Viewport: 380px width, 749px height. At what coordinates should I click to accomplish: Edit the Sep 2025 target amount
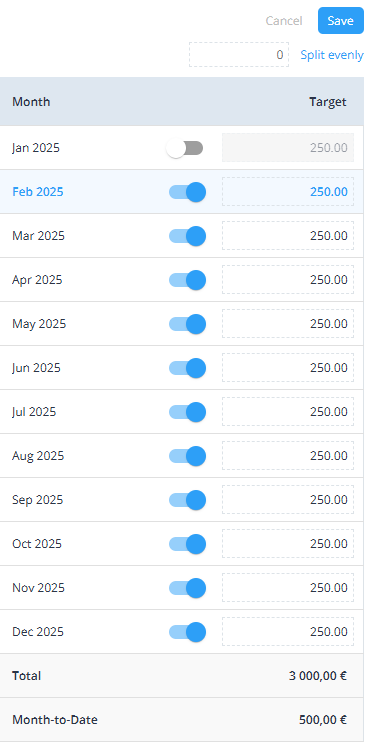tap(288, 499)
